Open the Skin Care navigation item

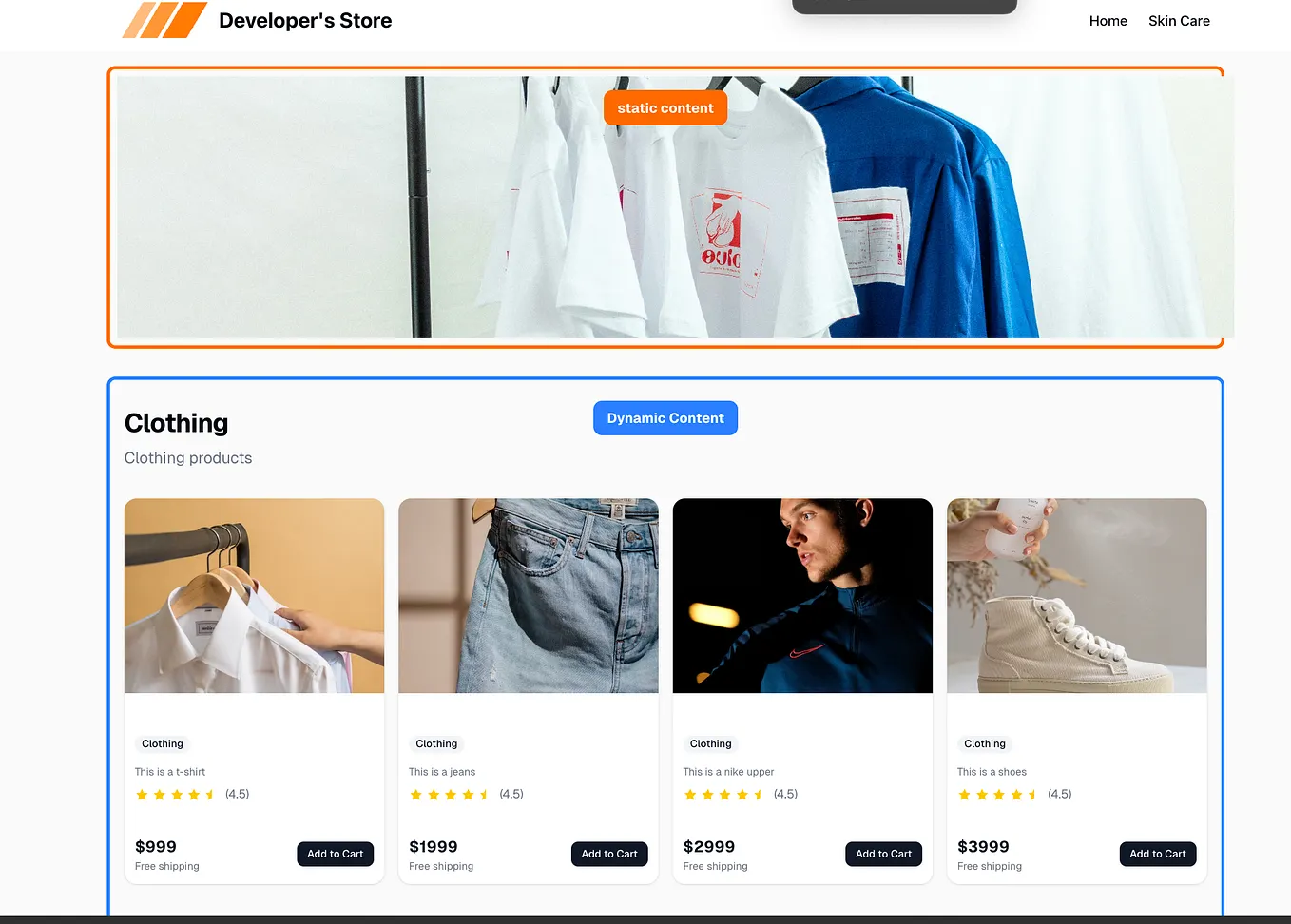coord(1179,21)
